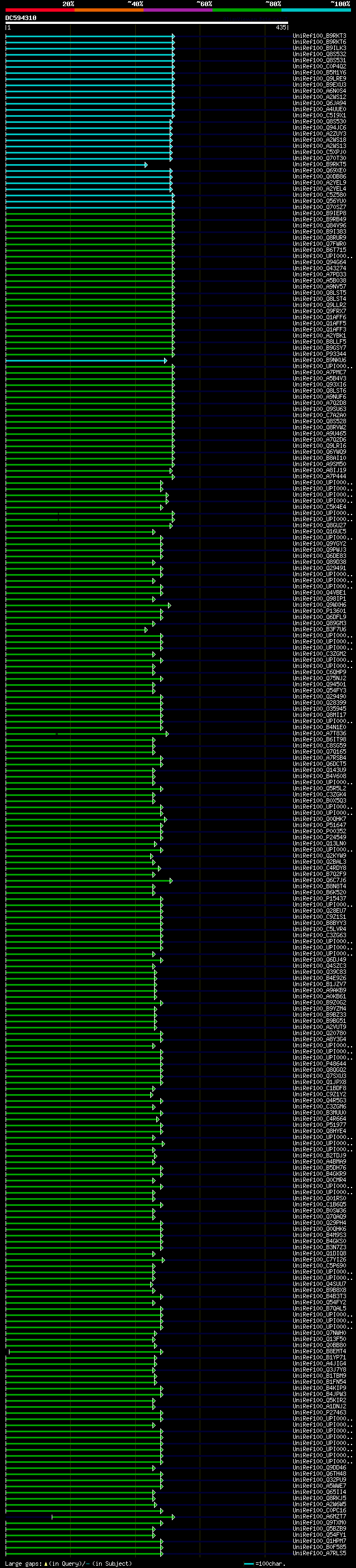This screenshot has height=1568, width=356.
Task: Select hit label UniRef100_Q9DD46
Action: [319, 1467]
